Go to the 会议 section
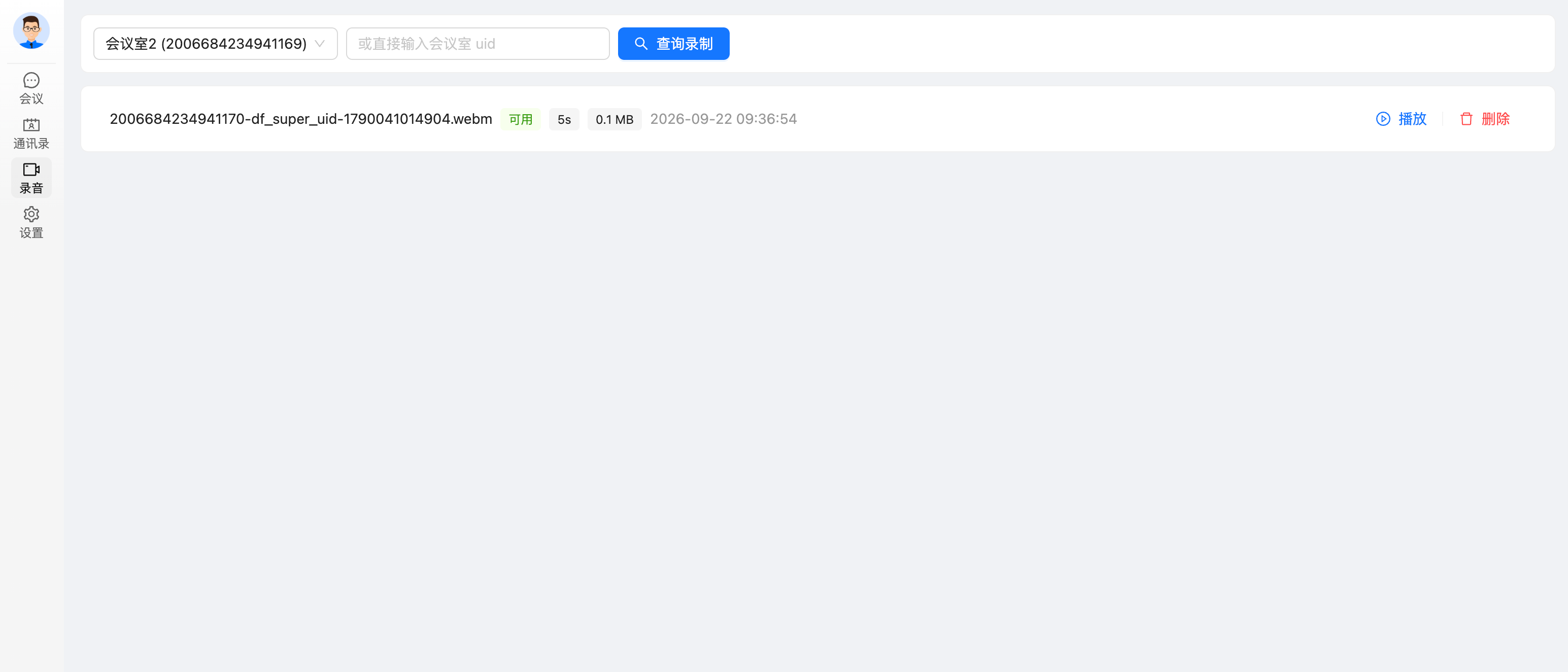Screen dimensions: 1568x672 31,89
